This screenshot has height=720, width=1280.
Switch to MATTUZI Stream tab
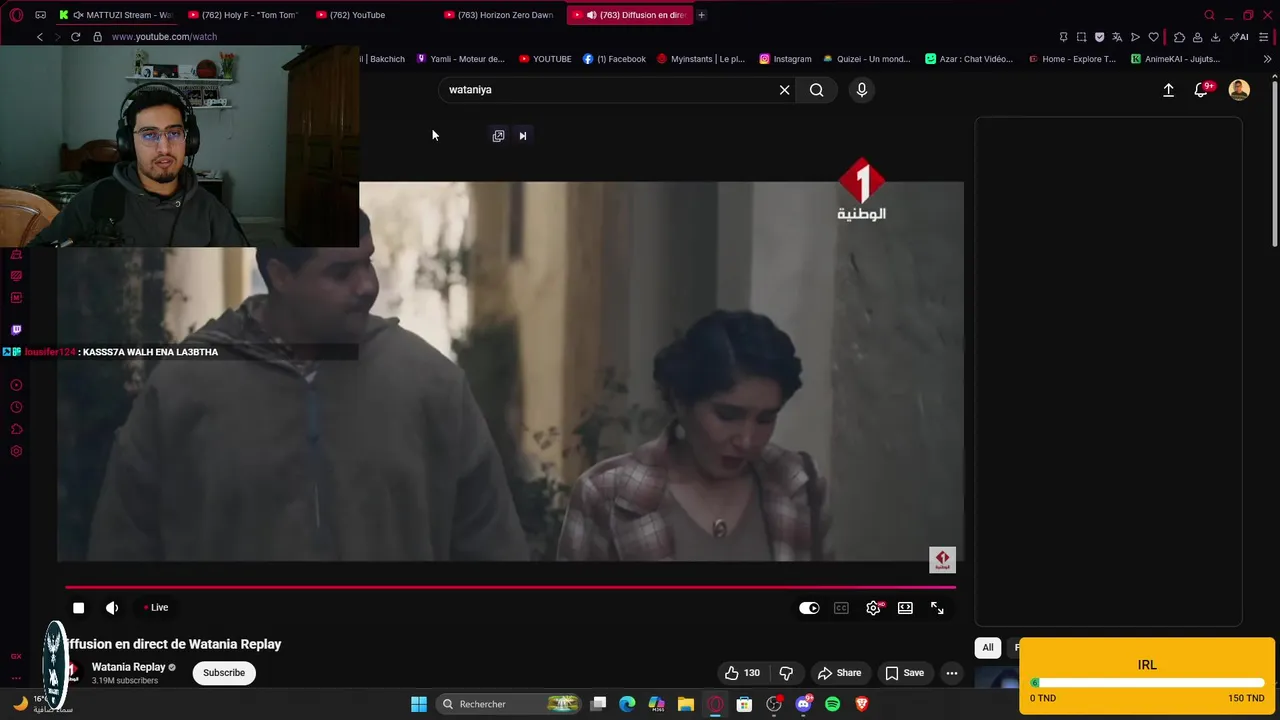point(116,15)
